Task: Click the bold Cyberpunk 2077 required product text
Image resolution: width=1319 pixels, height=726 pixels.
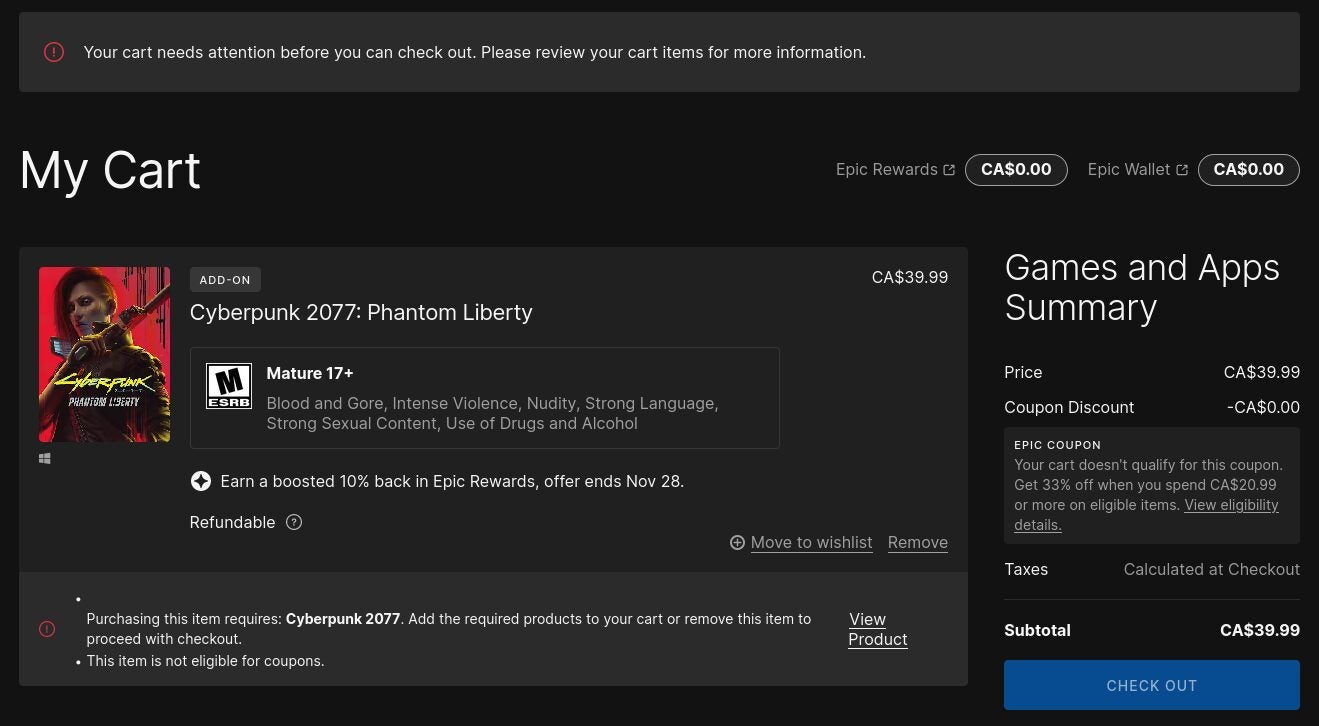Action: point(343,619)
